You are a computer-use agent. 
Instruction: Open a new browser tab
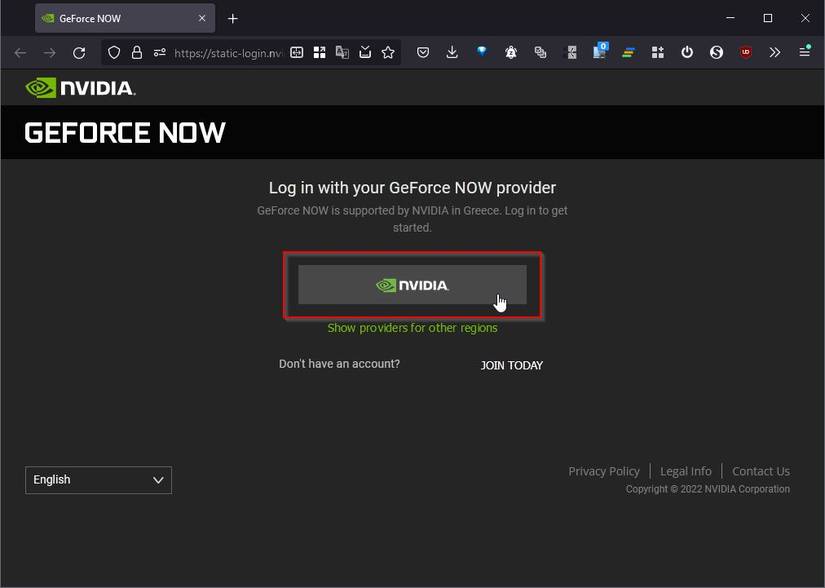[233, 19]
